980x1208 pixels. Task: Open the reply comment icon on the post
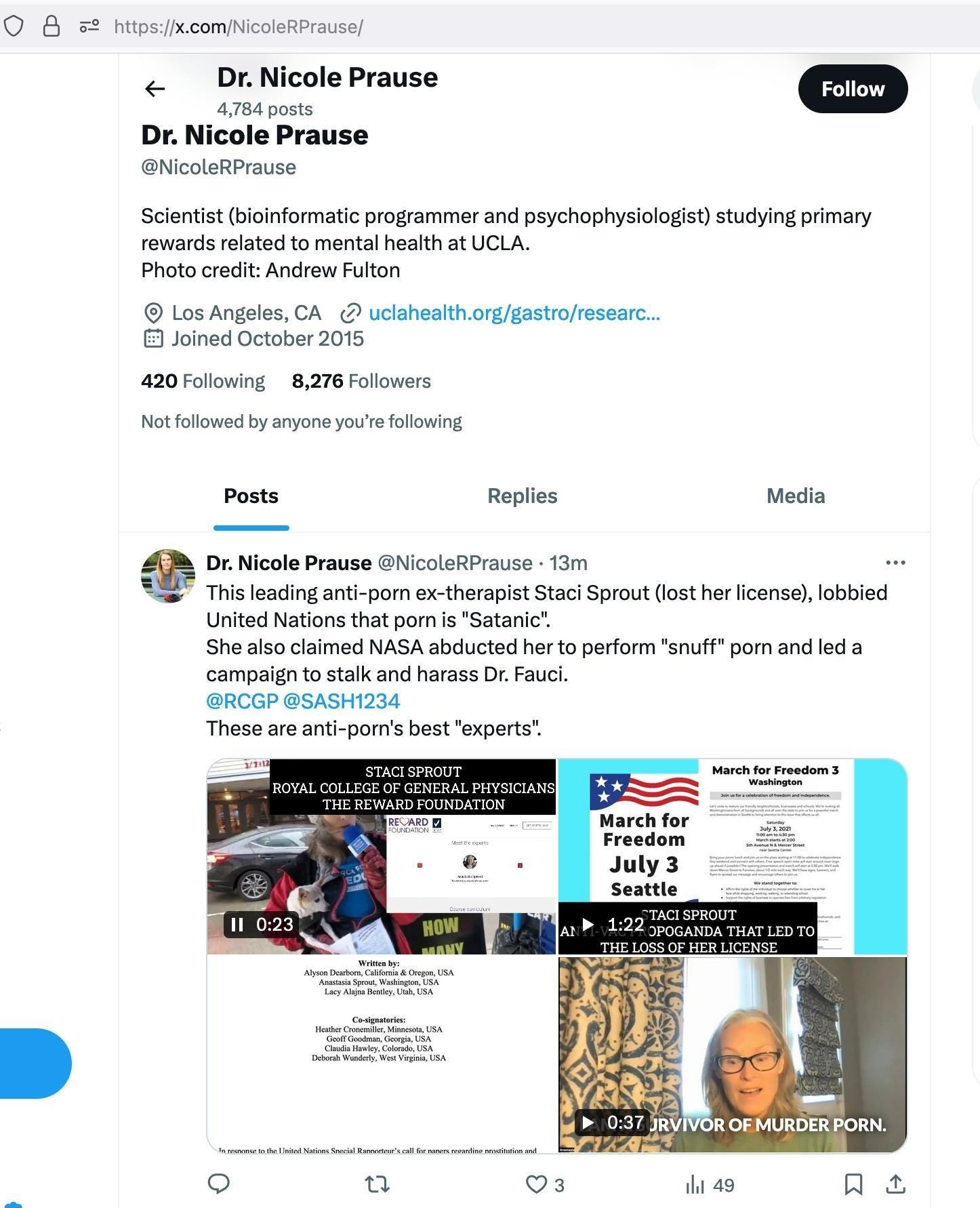coord(218,1184)
